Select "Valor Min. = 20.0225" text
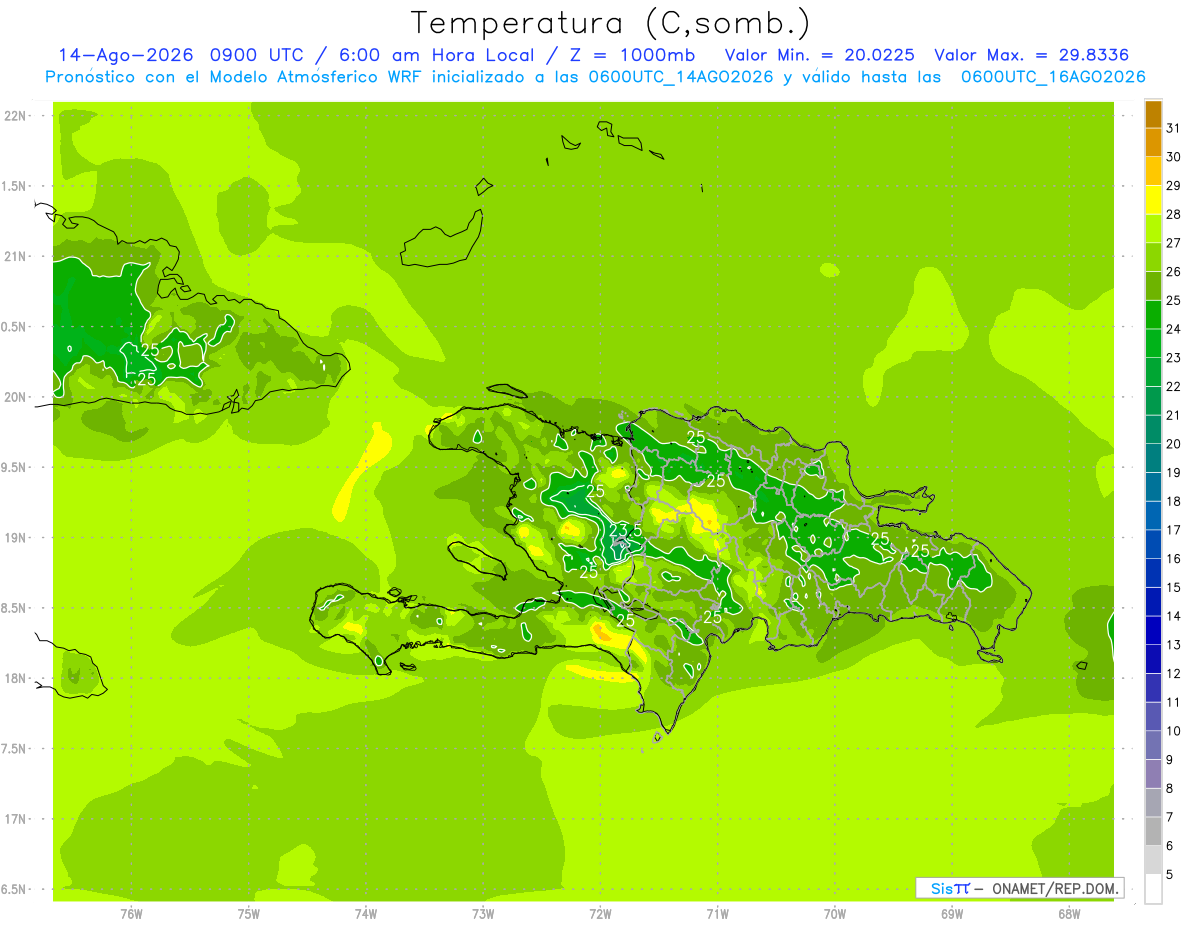The height and width of the screenshot is (927, 1200). pos(819,55)
